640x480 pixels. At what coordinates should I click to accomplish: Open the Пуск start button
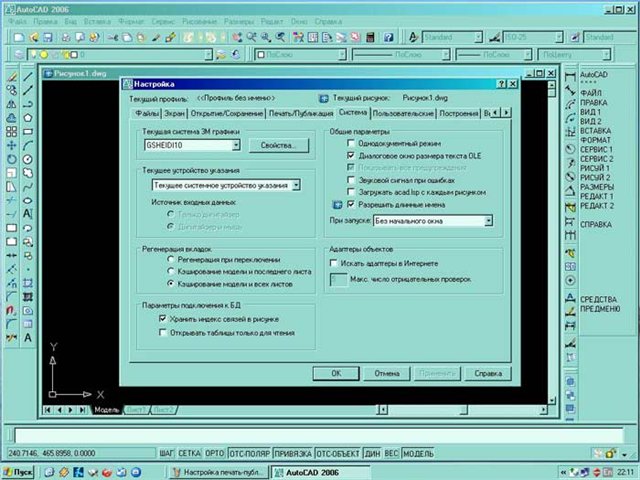(x=19, y=472)
